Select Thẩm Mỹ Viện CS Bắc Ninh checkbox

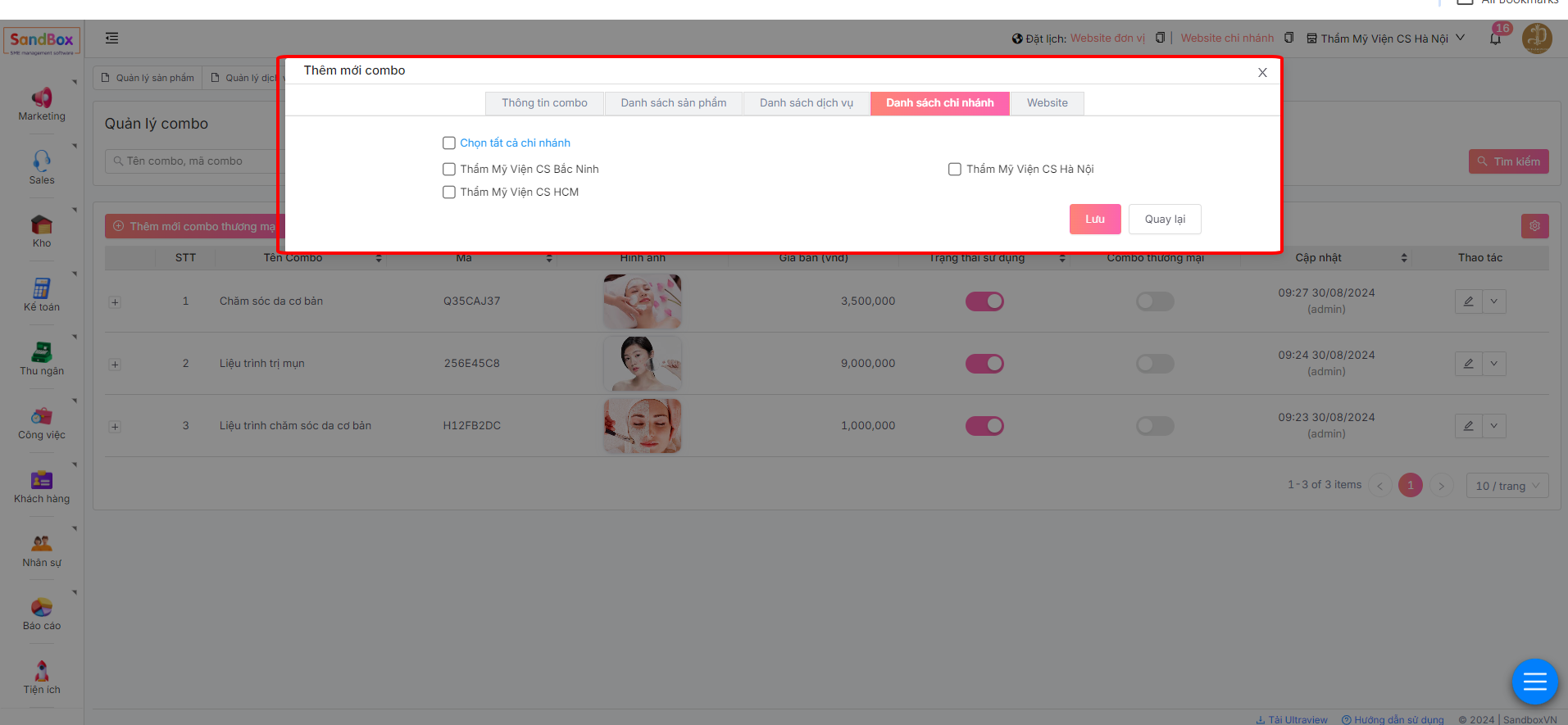(449, 170)
